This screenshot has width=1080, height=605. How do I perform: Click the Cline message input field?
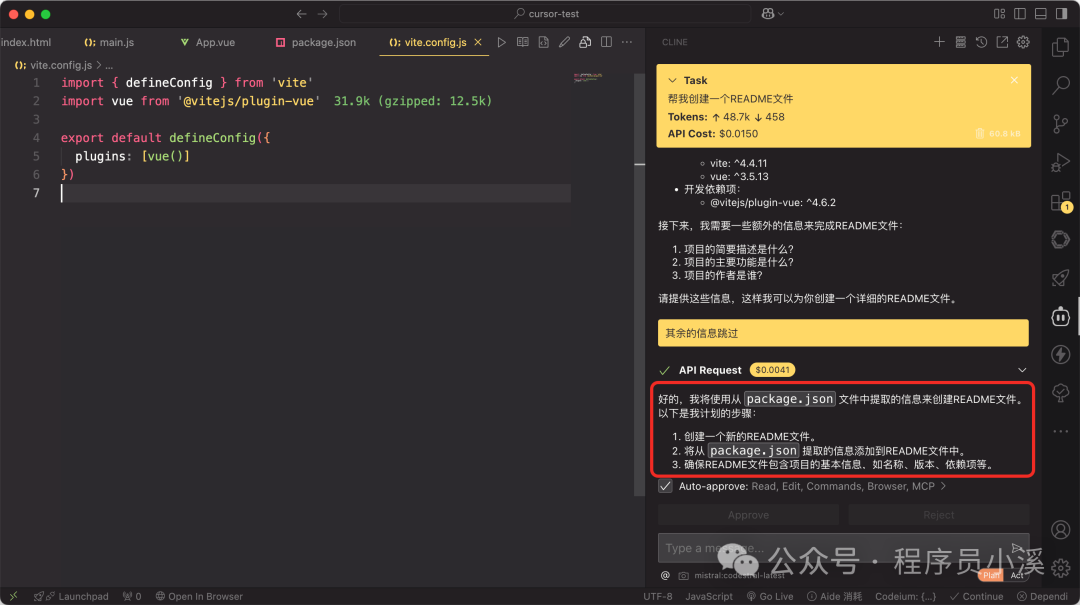pyautogui.click(x=800, y=548)
